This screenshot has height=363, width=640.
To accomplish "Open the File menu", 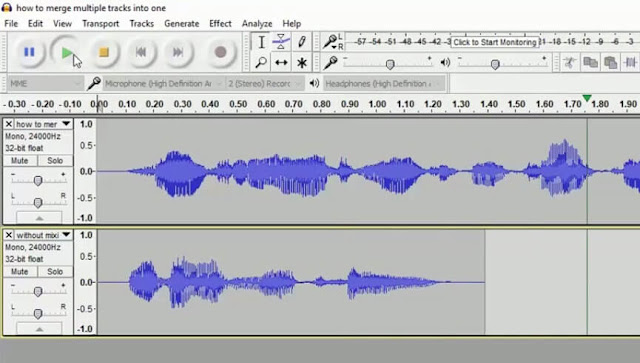I will (x=11, y=24).
